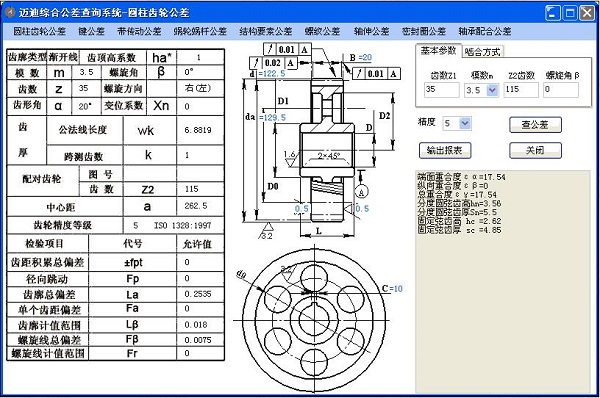Click the 2×45° chamfer label in drawing

coord(329,156)
